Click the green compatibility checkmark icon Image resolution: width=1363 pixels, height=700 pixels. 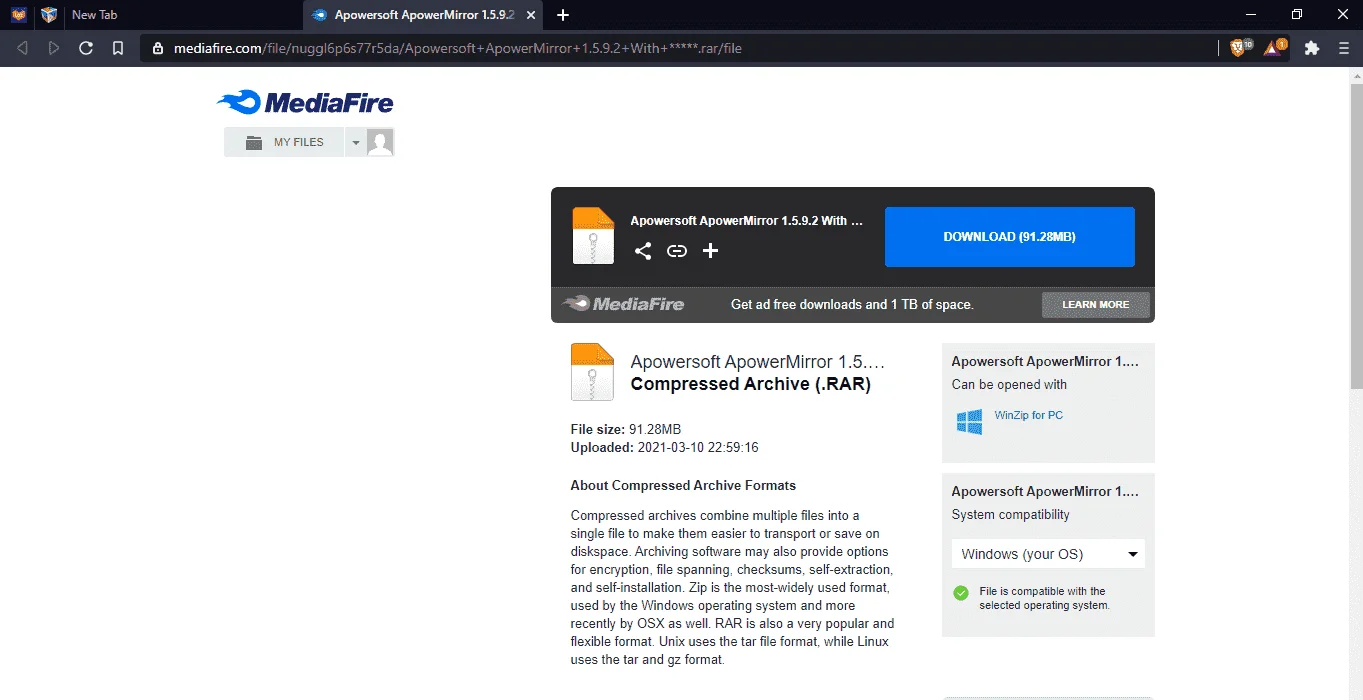961,593
